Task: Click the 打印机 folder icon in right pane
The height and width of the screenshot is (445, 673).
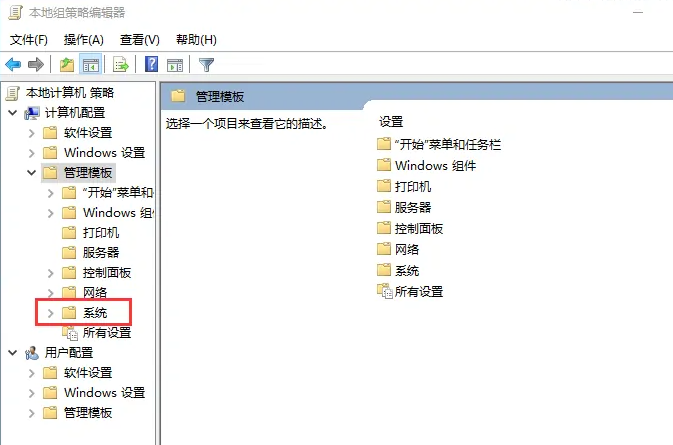Action: 384,186
